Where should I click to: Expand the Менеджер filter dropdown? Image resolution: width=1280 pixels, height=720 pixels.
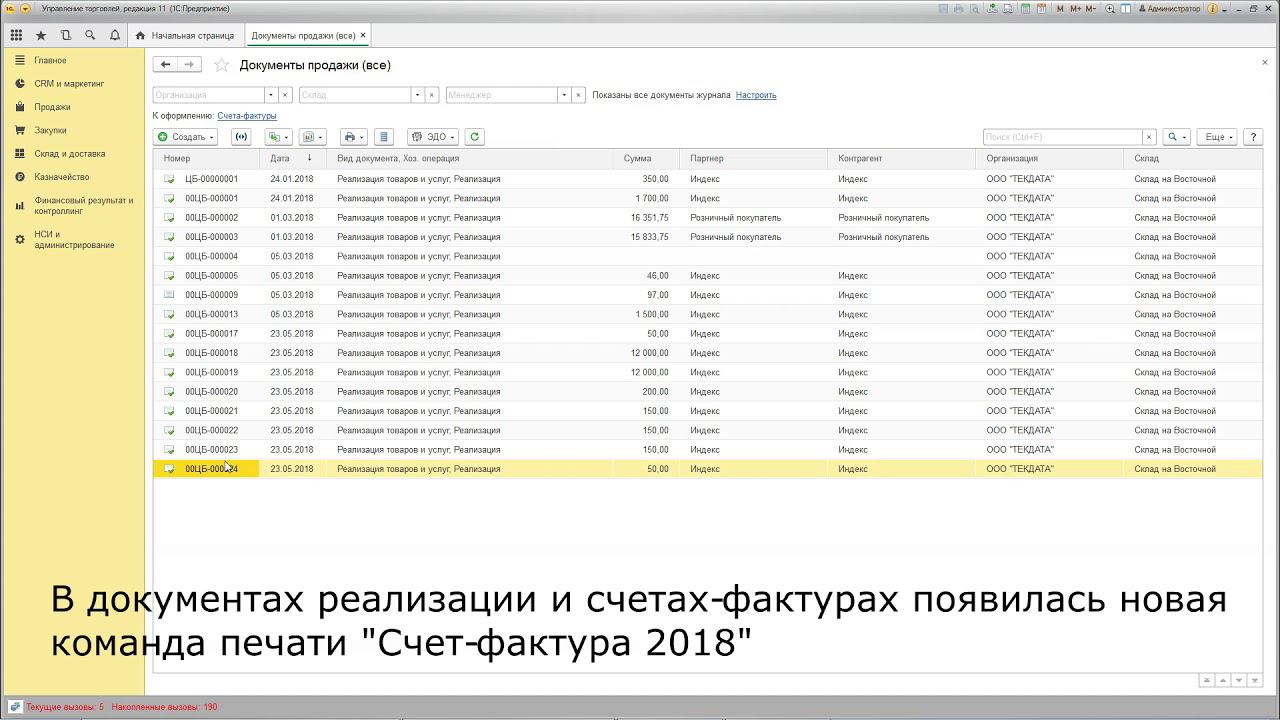click(564, 95)
